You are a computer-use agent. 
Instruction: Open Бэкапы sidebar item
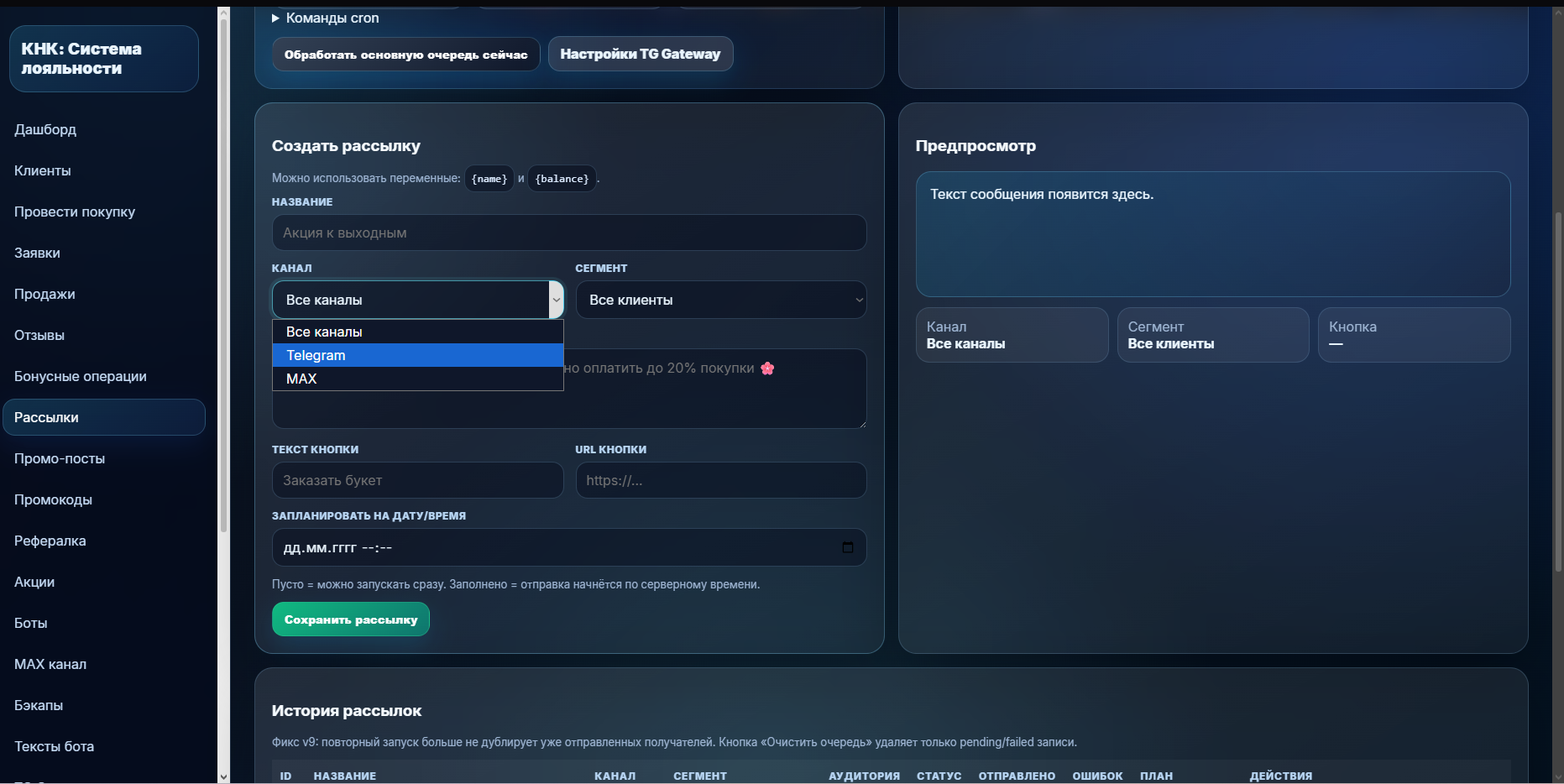point(39,705)
